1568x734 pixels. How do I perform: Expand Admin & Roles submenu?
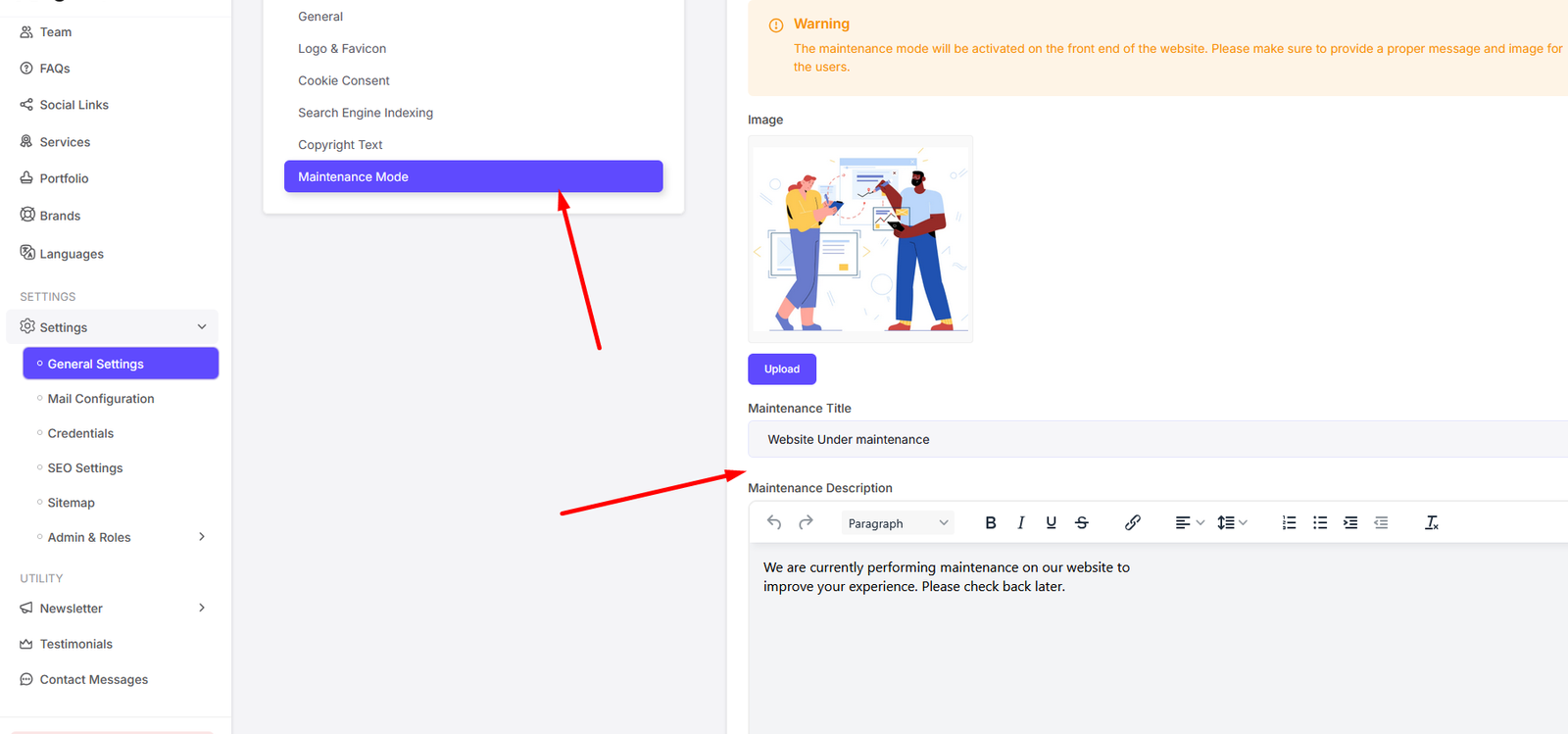pos(202,537)
